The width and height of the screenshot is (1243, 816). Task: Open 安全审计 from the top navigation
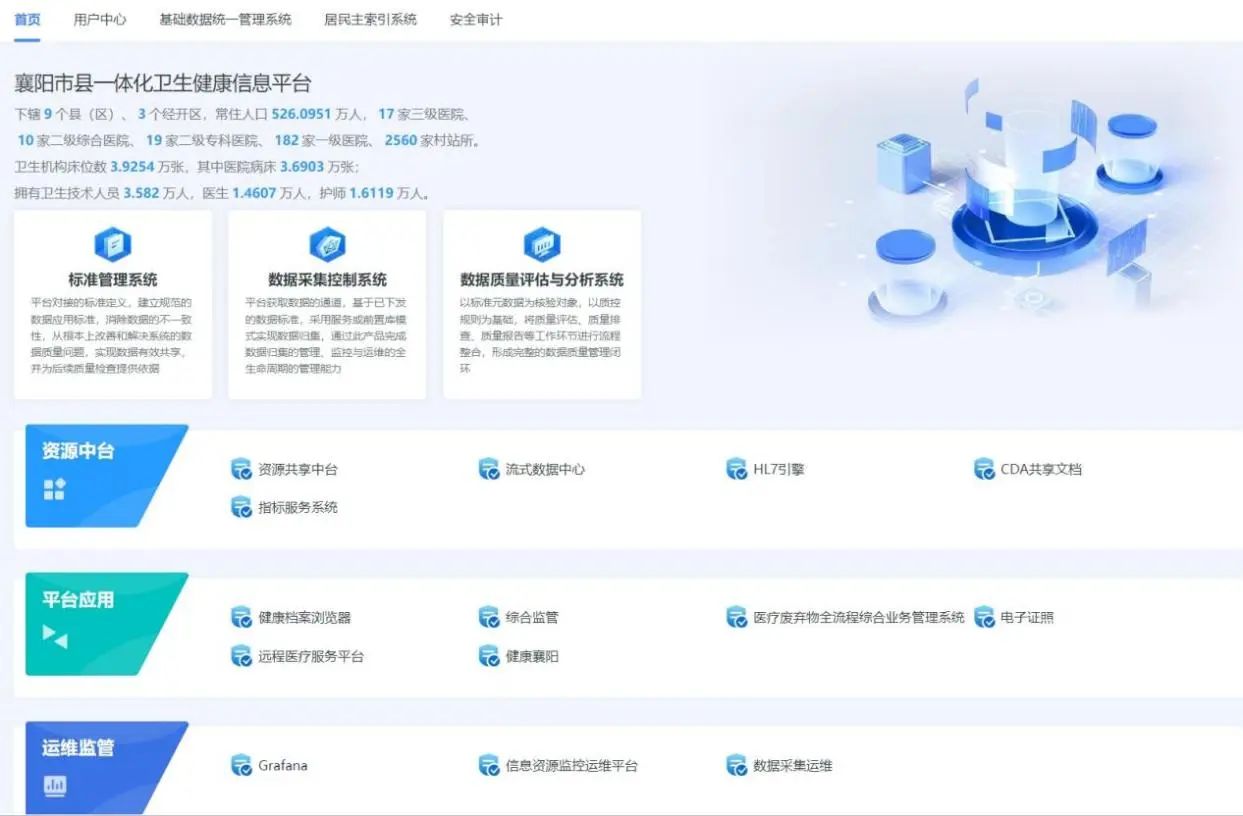click(x=474, y=17)
